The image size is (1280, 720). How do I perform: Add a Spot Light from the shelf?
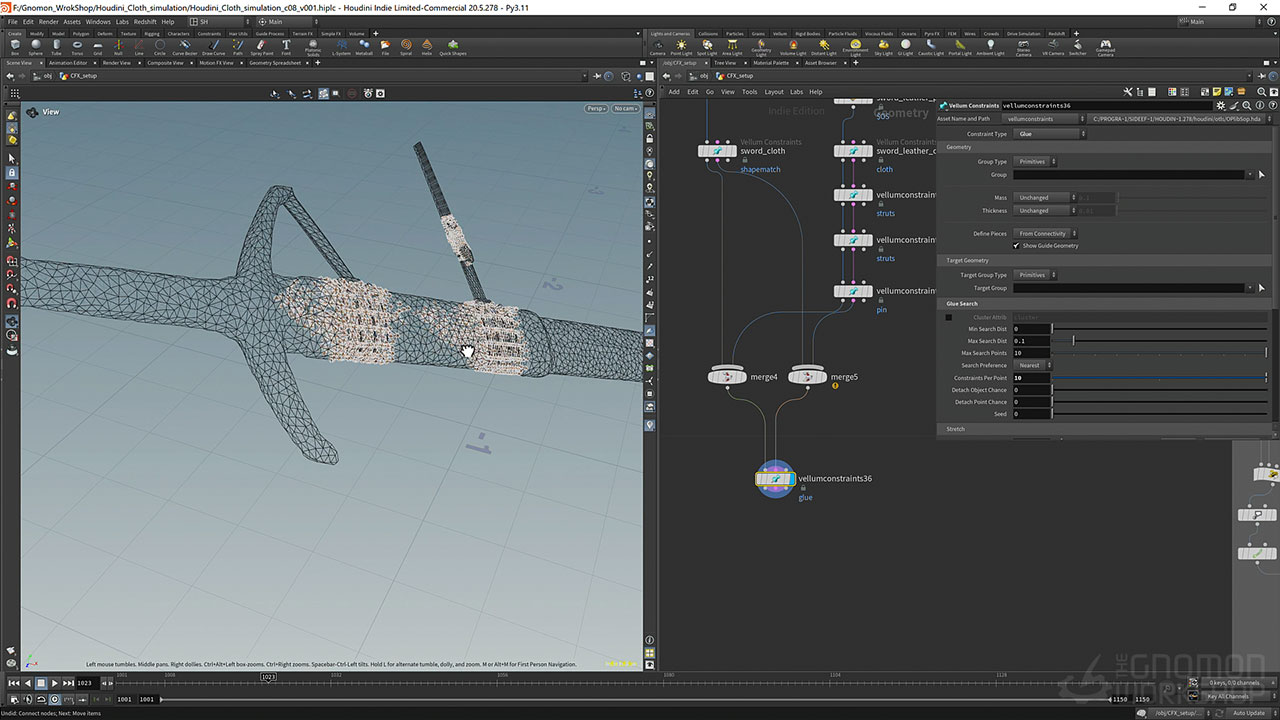(x=707, y=45)
